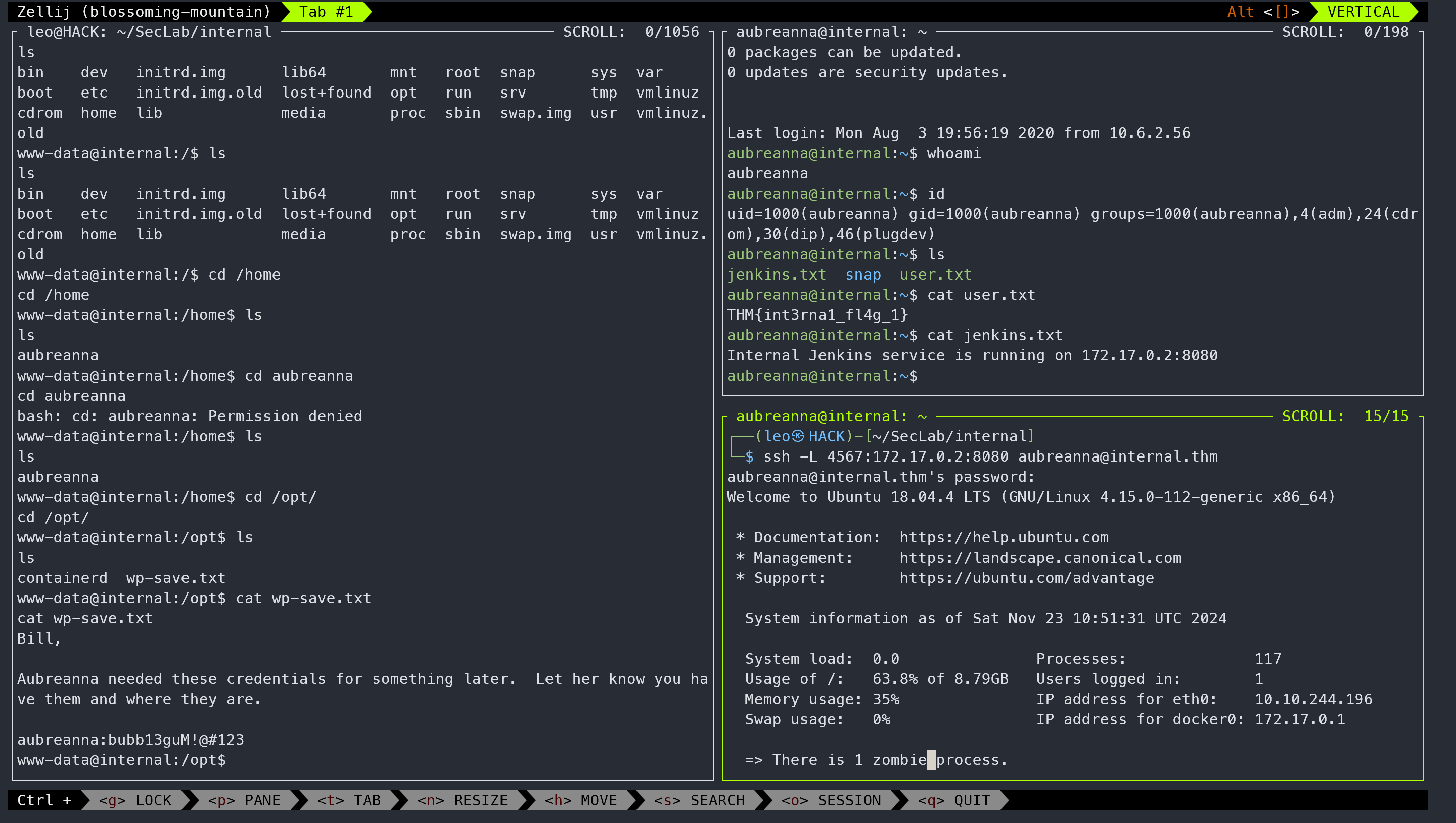Activate the <s> SEARCH mode item
Image resolution: width=1456 pixels, height=823 pixels.
pos(699,800)
